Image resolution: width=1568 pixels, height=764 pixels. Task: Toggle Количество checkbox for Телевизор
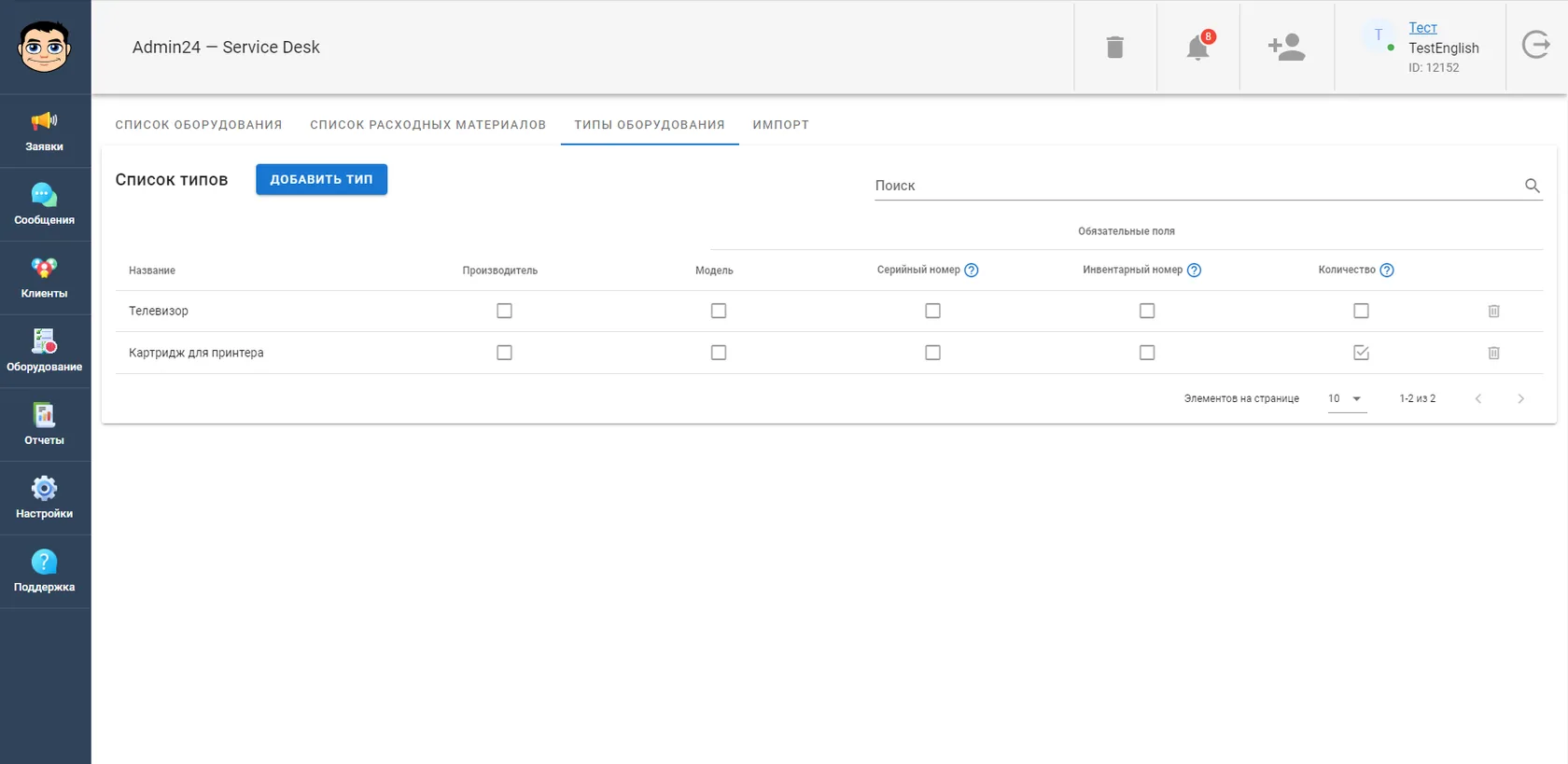(1361, 311)
